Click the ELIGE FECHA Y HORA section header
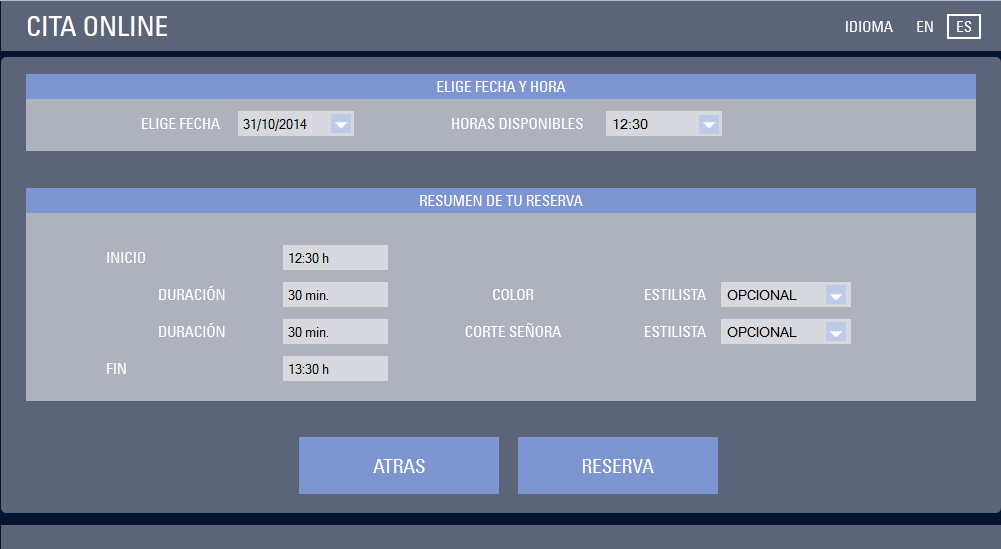This screenshot has width=1001, height=549. [500, 87]
